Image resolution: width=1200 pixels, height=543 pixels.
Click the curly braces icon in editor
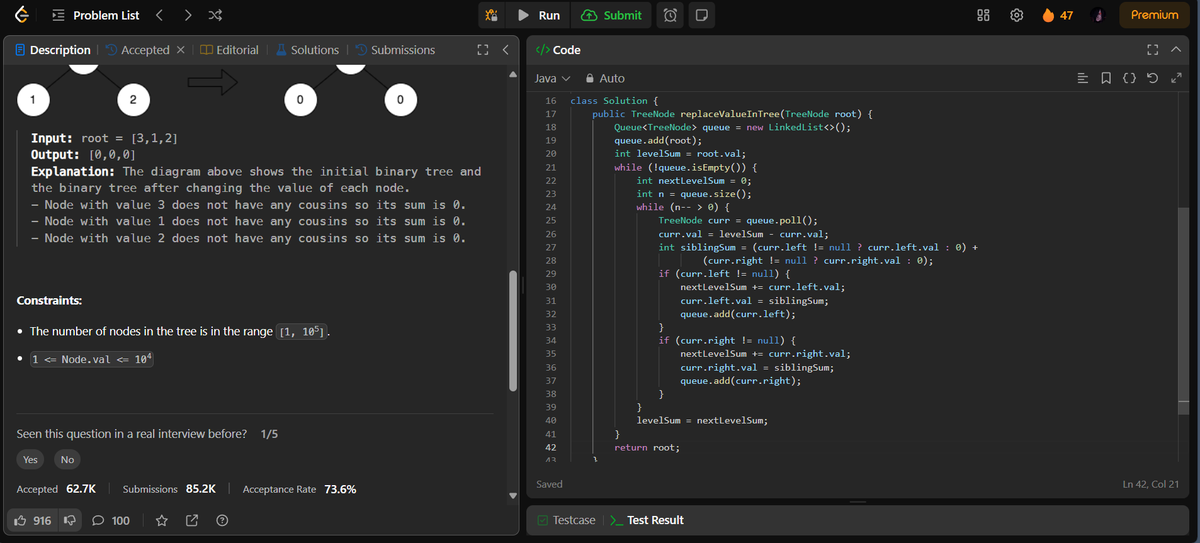(x=1130, y=78)
